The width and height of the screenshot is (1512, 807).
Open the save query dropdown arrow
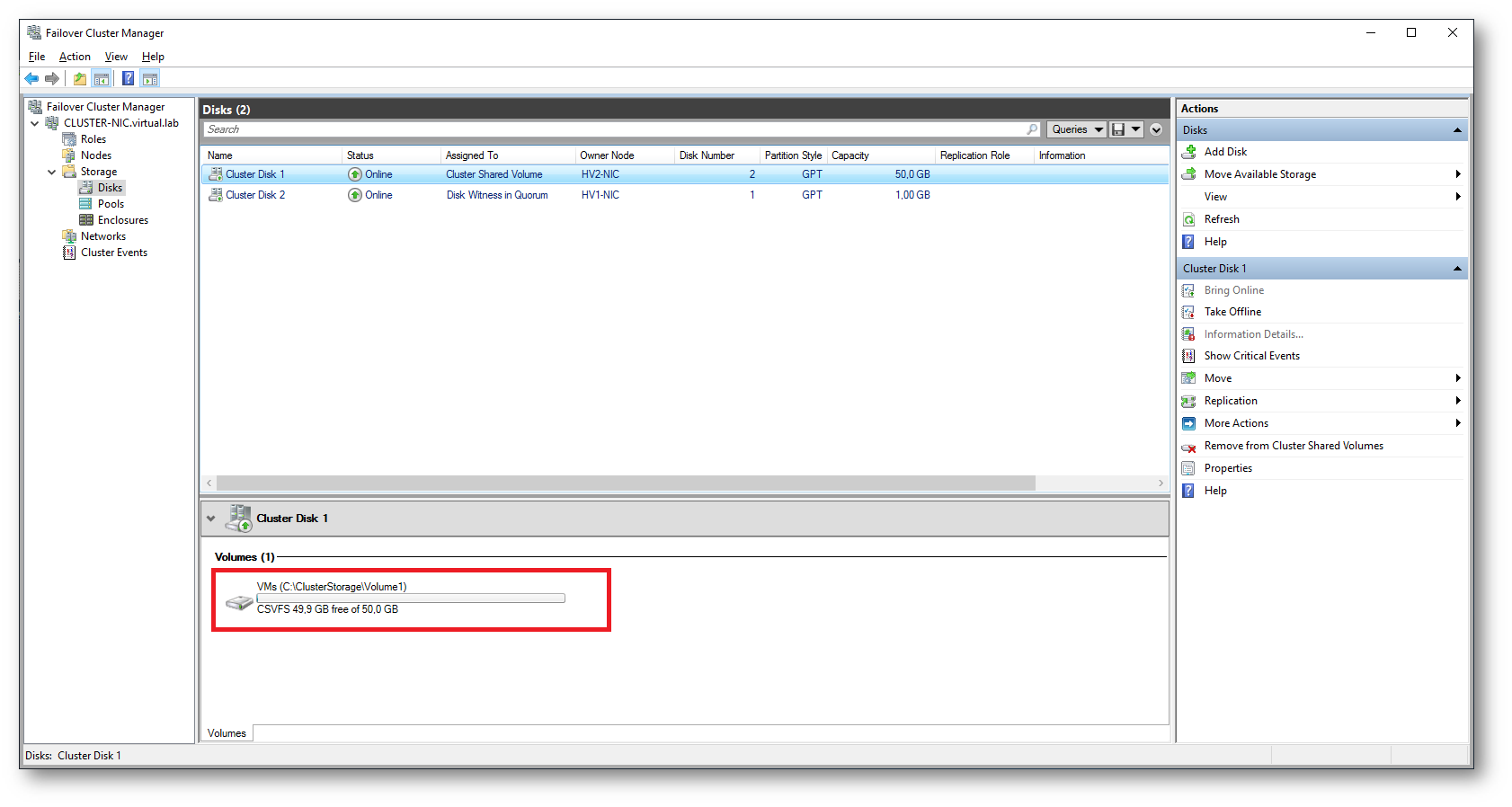(1136, 129)
